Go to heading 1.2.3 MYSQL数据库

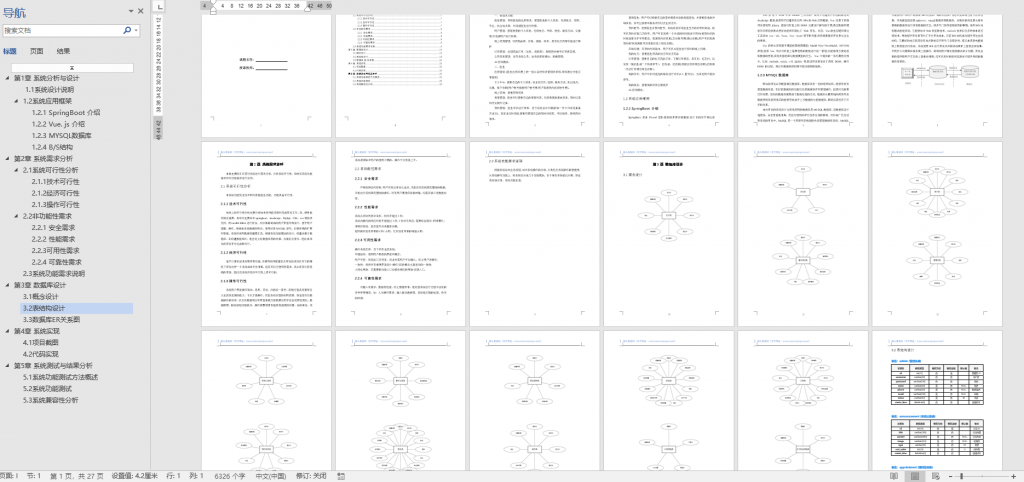click(61, 135)
